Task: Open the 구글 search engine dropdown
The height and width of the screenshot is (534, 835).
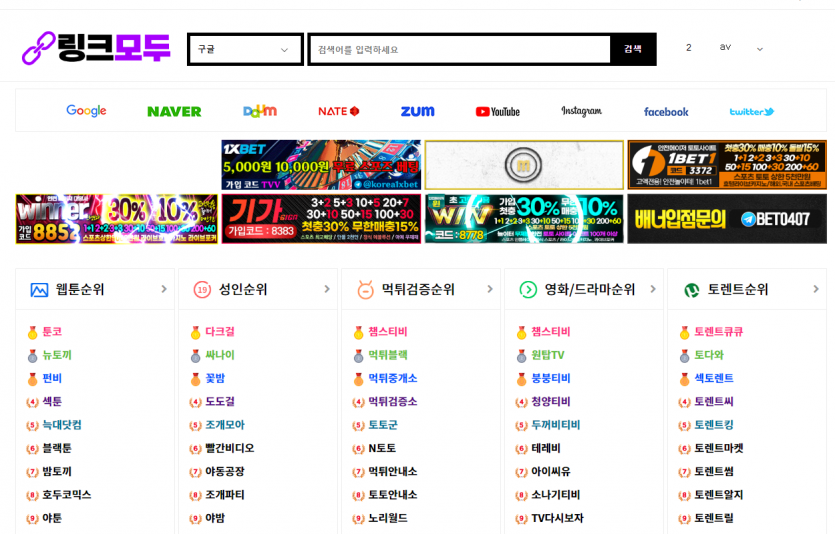Action: click(245, 49)
